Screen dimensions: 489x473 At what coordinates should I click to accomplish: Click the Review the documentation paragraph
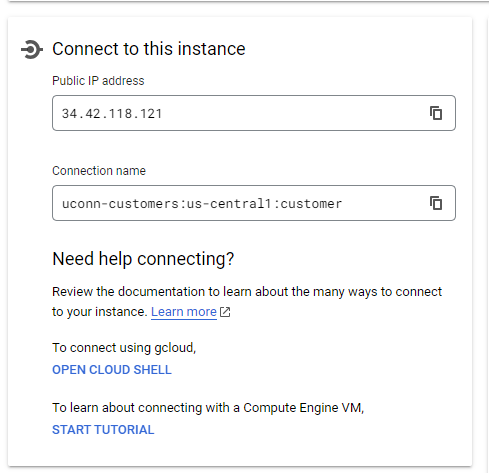(x=247, y=302)
